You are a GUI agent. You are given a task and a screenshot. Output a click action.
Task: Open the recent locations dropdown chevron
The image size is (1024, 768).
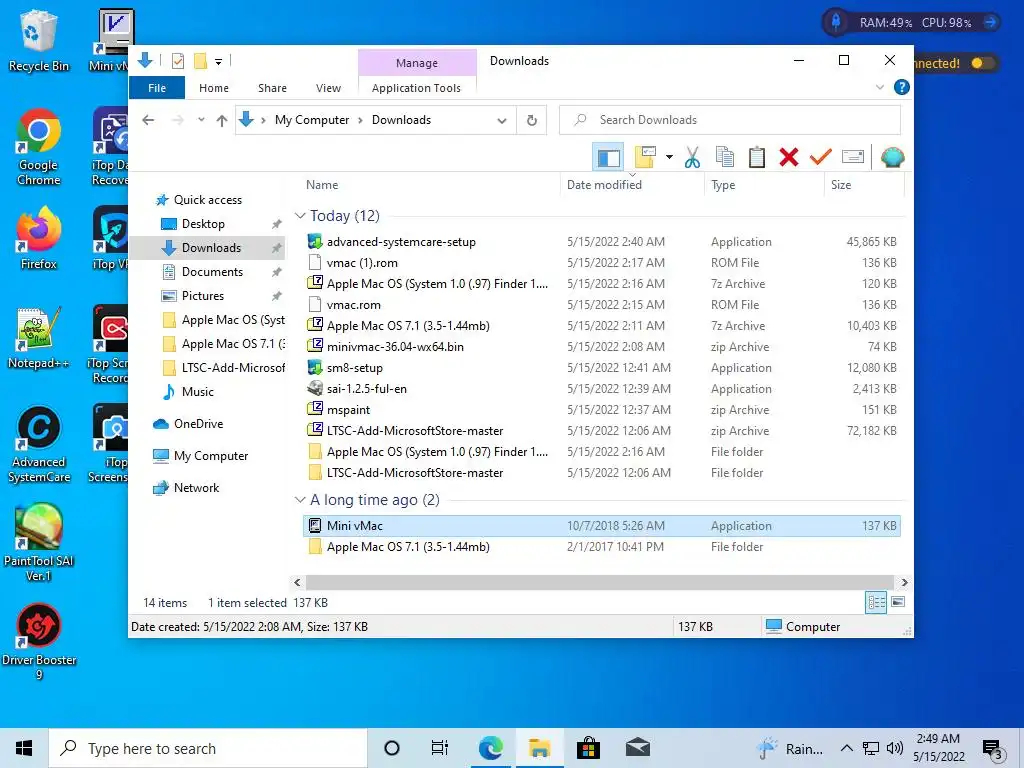[x=201, y=120]
